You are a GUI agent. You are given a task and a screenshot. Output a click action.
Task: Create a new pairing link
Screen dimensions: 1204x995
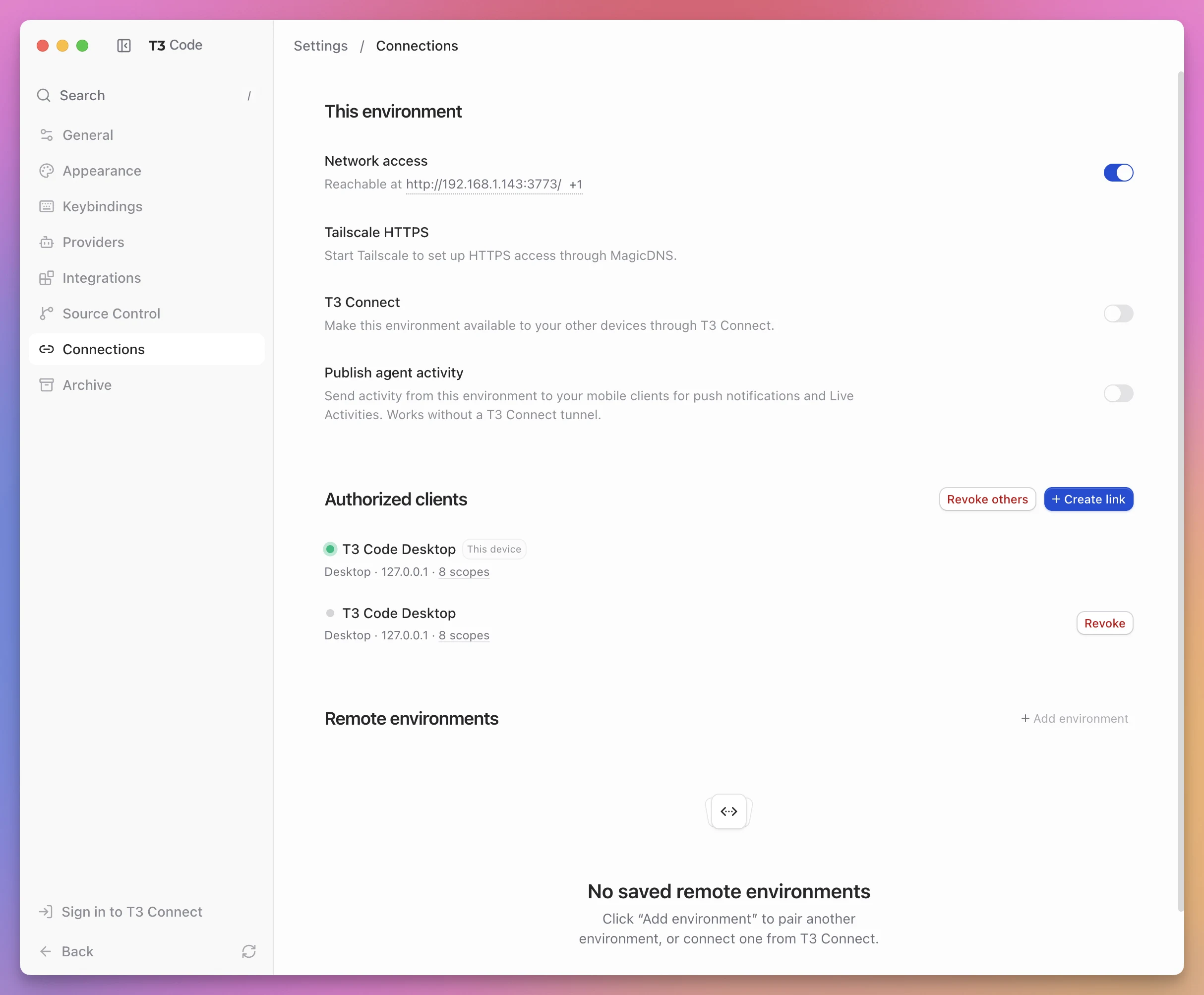tap(1088, 499)
